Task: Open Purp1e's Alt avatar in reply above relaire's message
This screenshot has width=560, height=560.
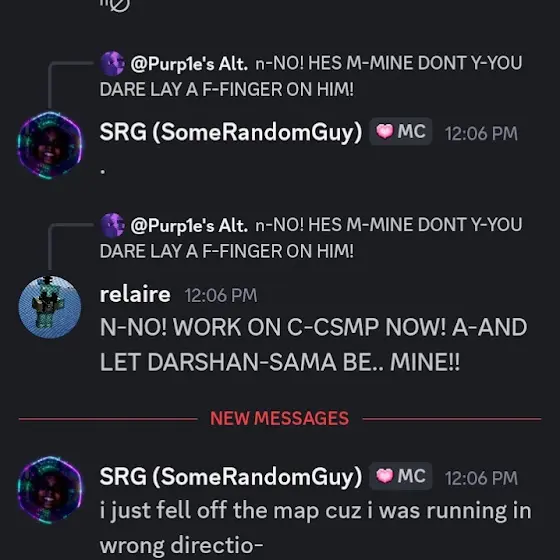Action: [x=112, y=225]
